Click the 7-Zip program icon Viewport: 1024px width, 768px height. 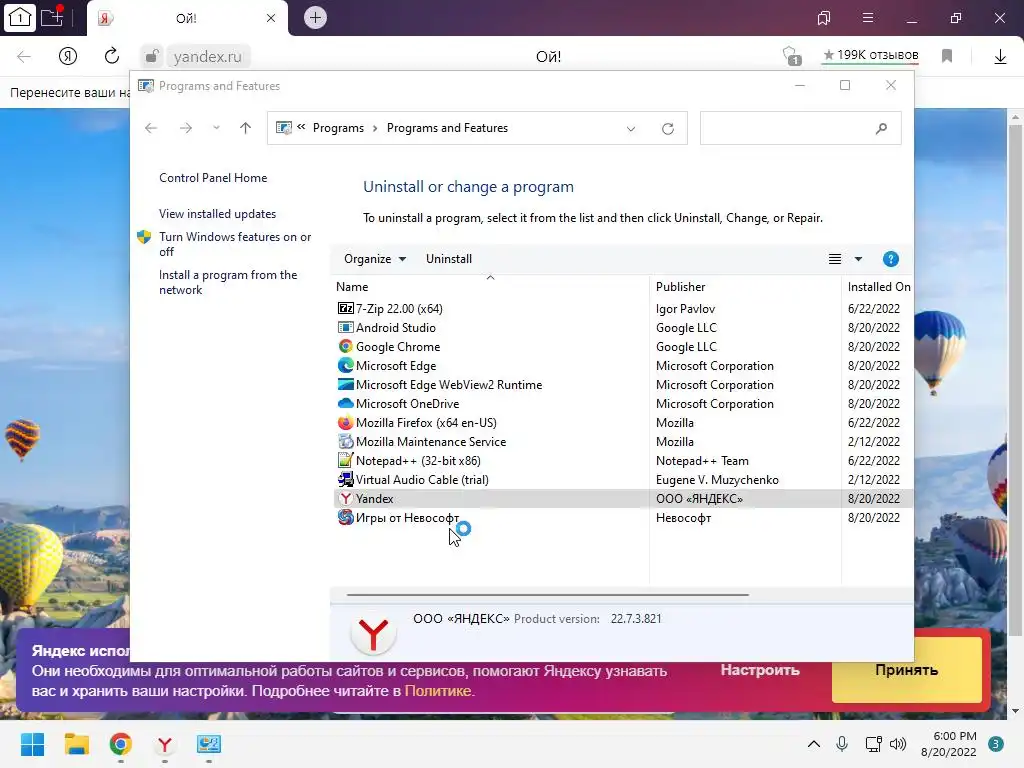(x=345, y=308)
